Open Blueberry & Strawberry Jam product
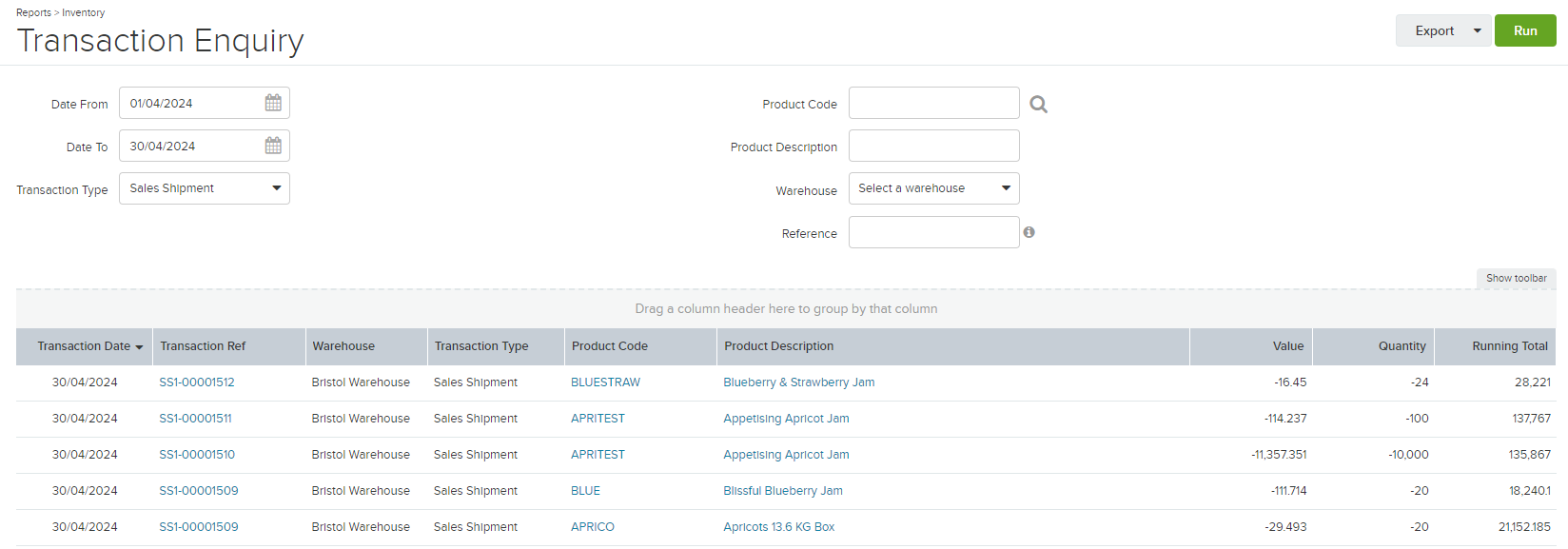Image resolution: width=1568 pixels, height=549 pixels. (x=799, y=382)
